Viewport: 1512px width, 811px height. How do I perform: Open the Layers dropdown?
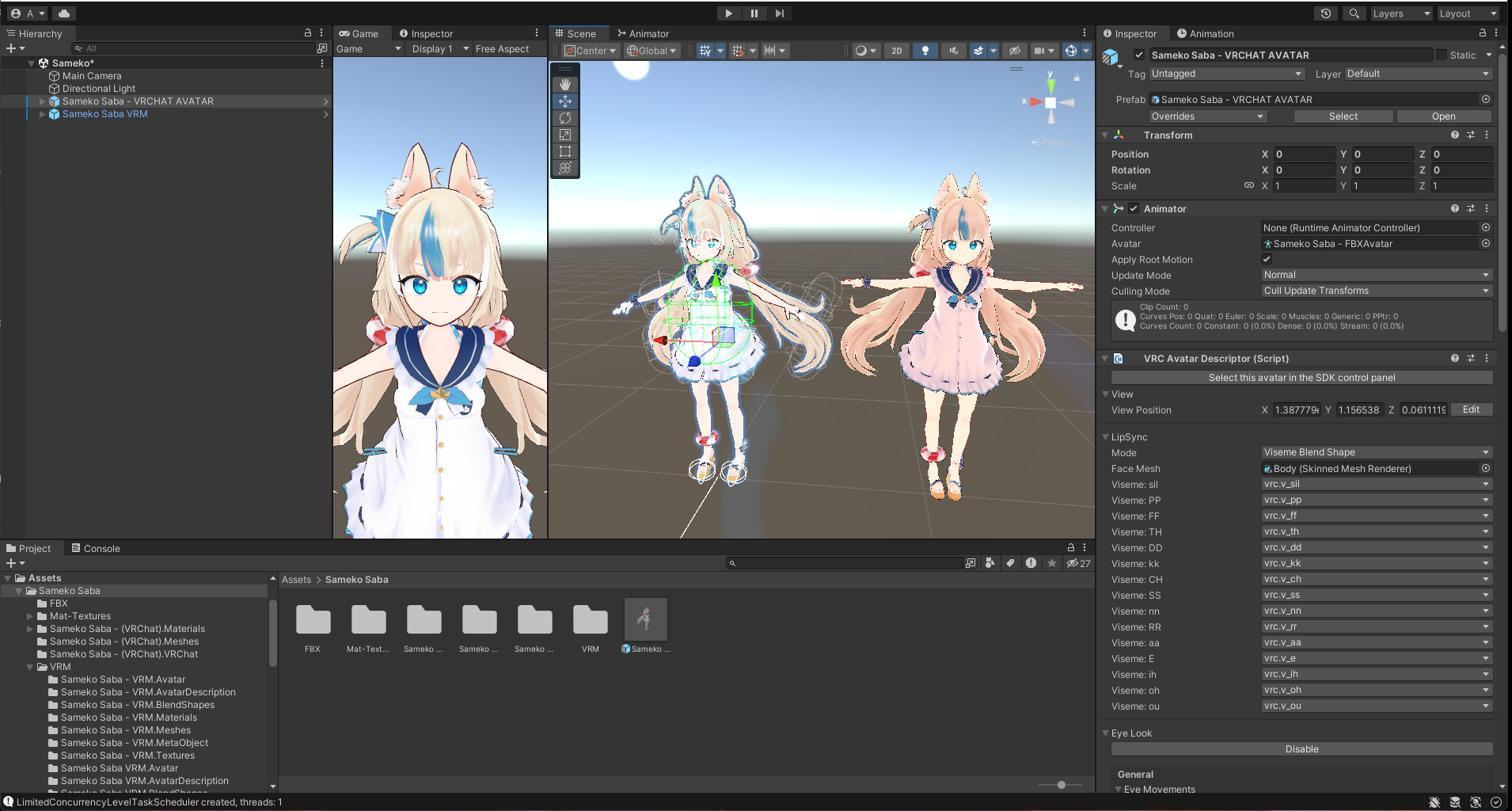pos(1401,13)
